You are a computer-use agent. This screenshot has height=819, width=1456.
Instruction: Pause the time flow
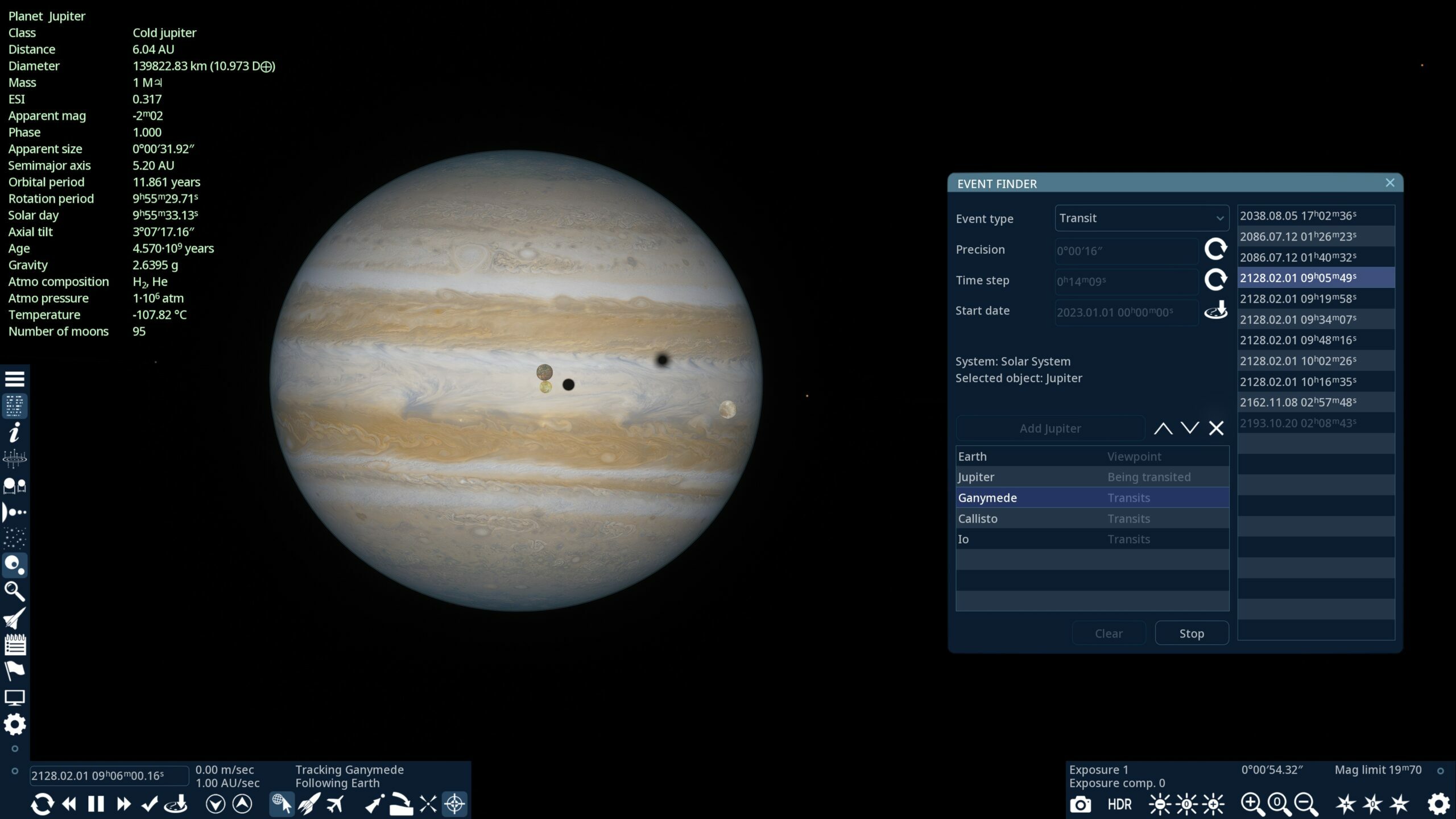pyautogui.click(x=96, y=804)
